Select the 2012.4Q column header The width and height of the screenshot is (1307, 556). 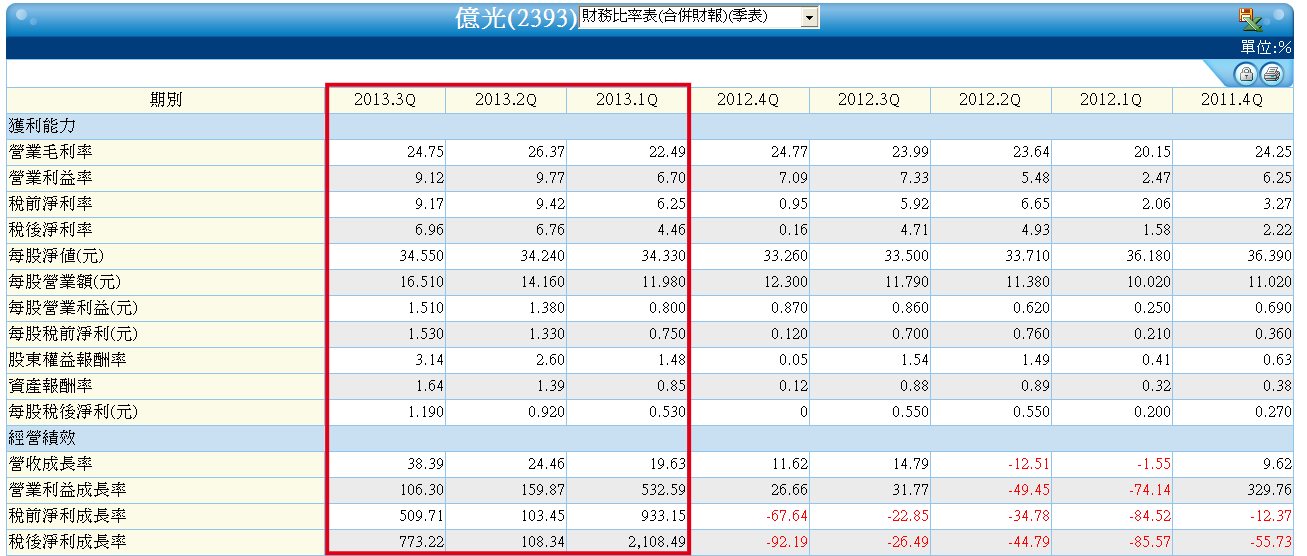(x=748, y=100)
